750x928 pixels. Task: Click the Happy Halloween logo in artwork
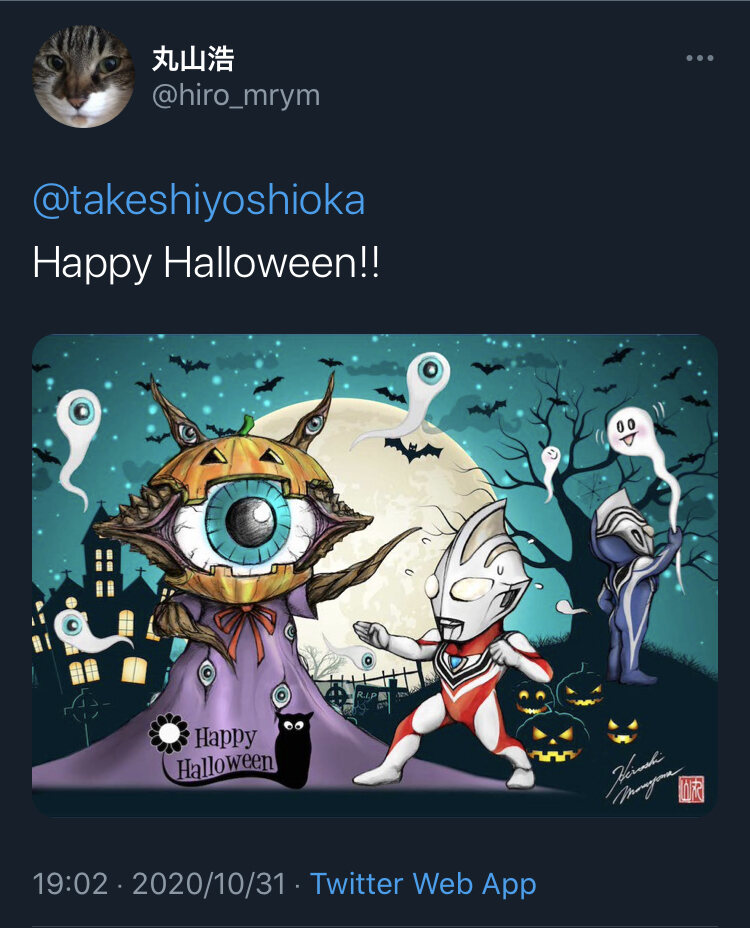click(215, 752)
